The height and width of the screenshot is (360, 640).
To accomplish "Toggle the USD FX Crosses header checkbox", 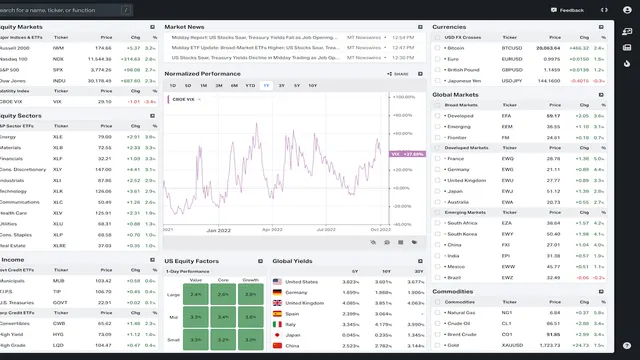I will (438, 38).
